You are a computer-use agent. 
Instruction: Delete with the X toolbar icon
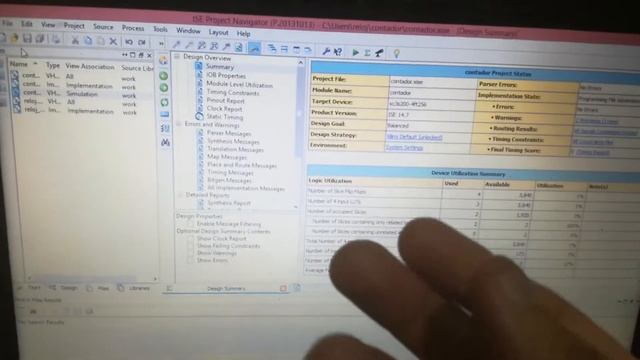pyautogui.click(x=113, y=42)
